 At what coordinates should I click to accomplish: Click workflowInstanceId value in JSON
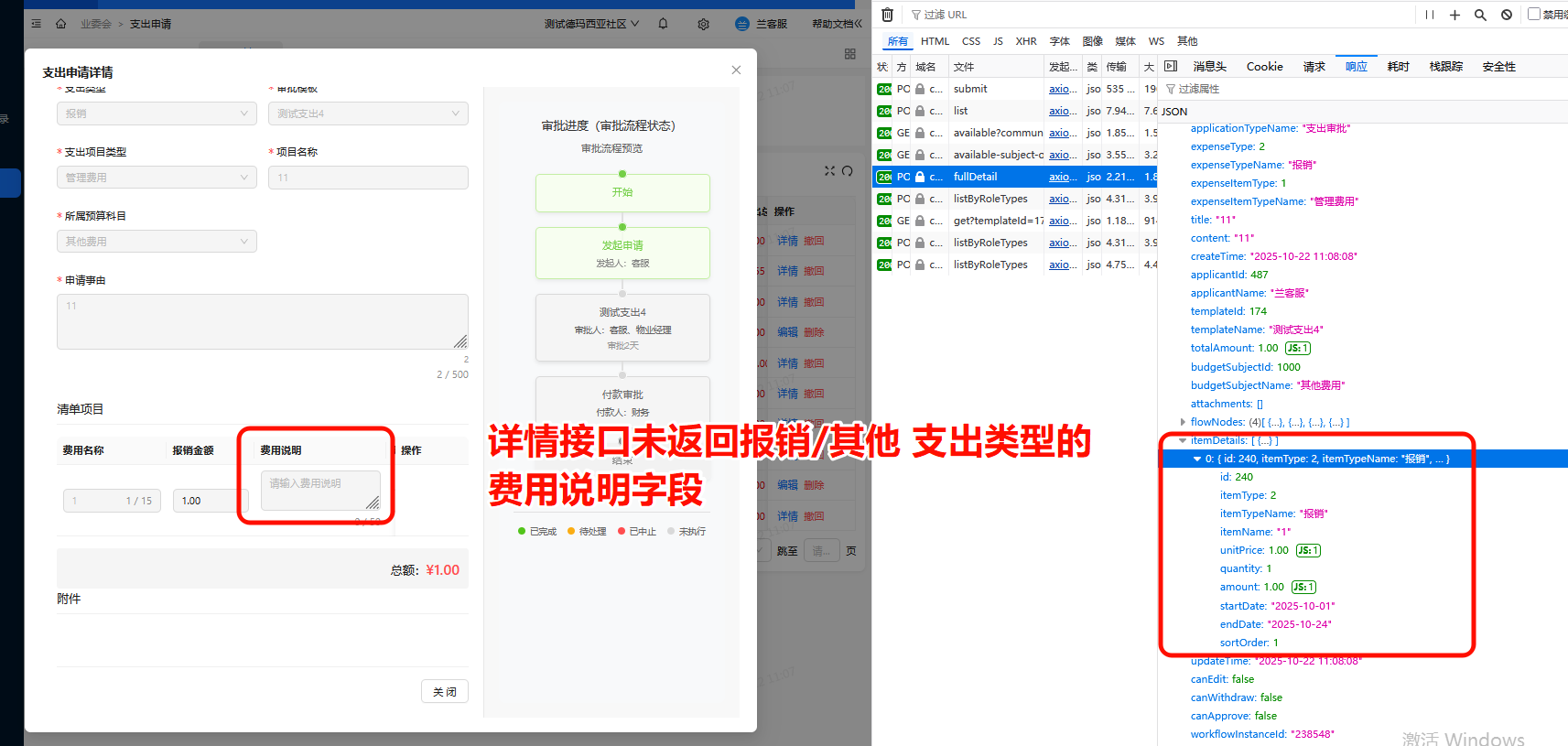[1313, 734]
